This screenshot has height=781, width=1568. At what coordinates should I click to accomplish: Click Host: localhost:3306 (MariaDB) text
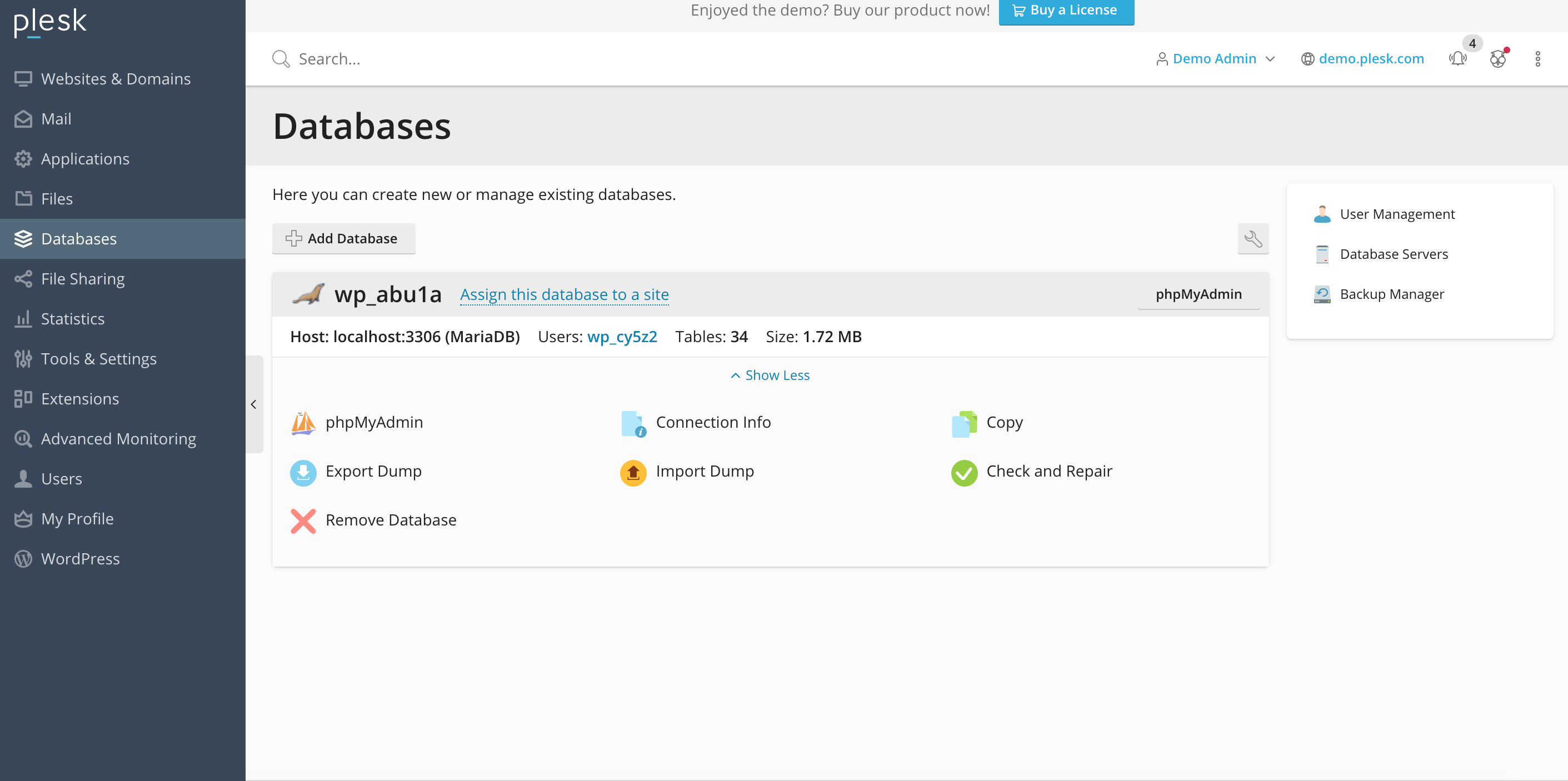pyautogui.click(x=405, y=337)
